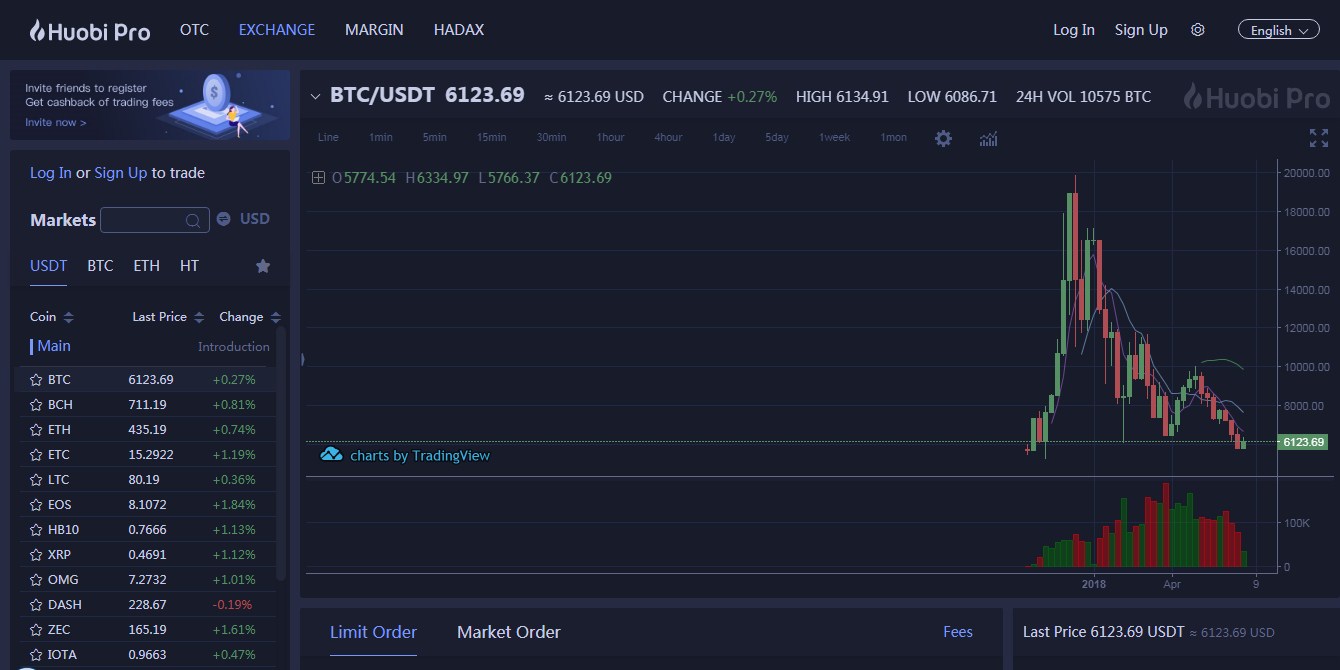Set chart interval to 15min
Screen dimensions: 1340x670
click(x=492, y=138)
